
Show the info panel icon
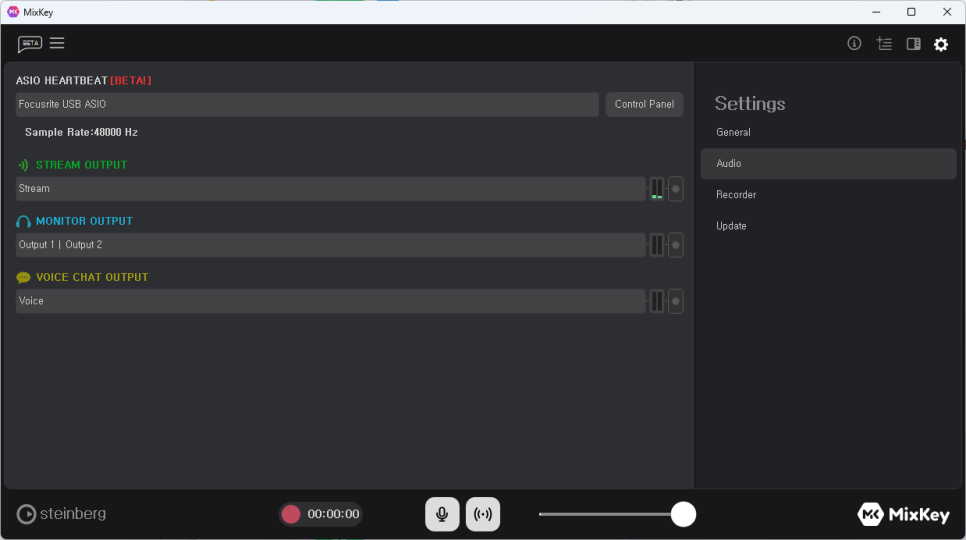[x=854, y=43]
